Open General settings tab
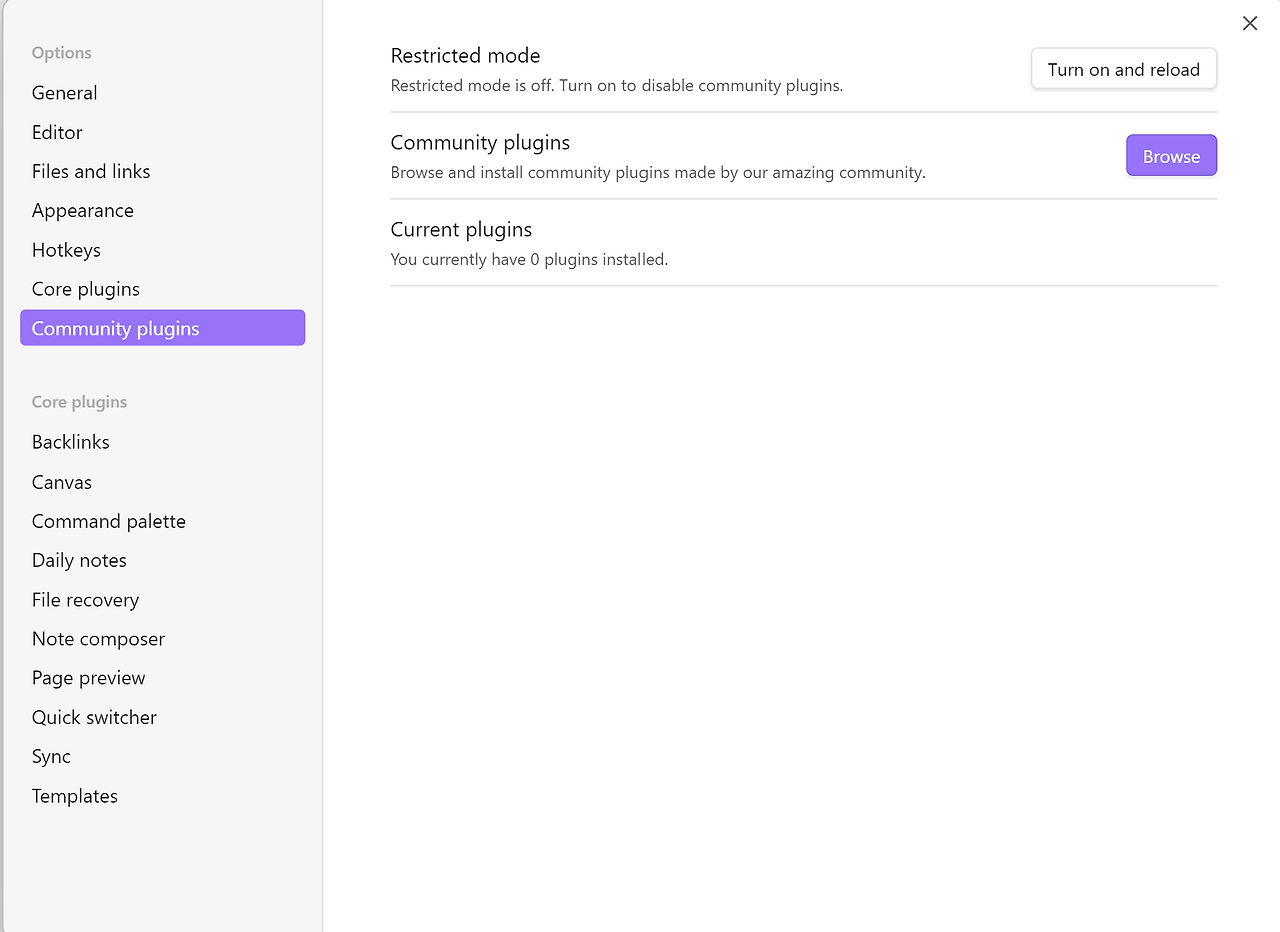This screenshot has height=932, width=1280. coord(65,93)
